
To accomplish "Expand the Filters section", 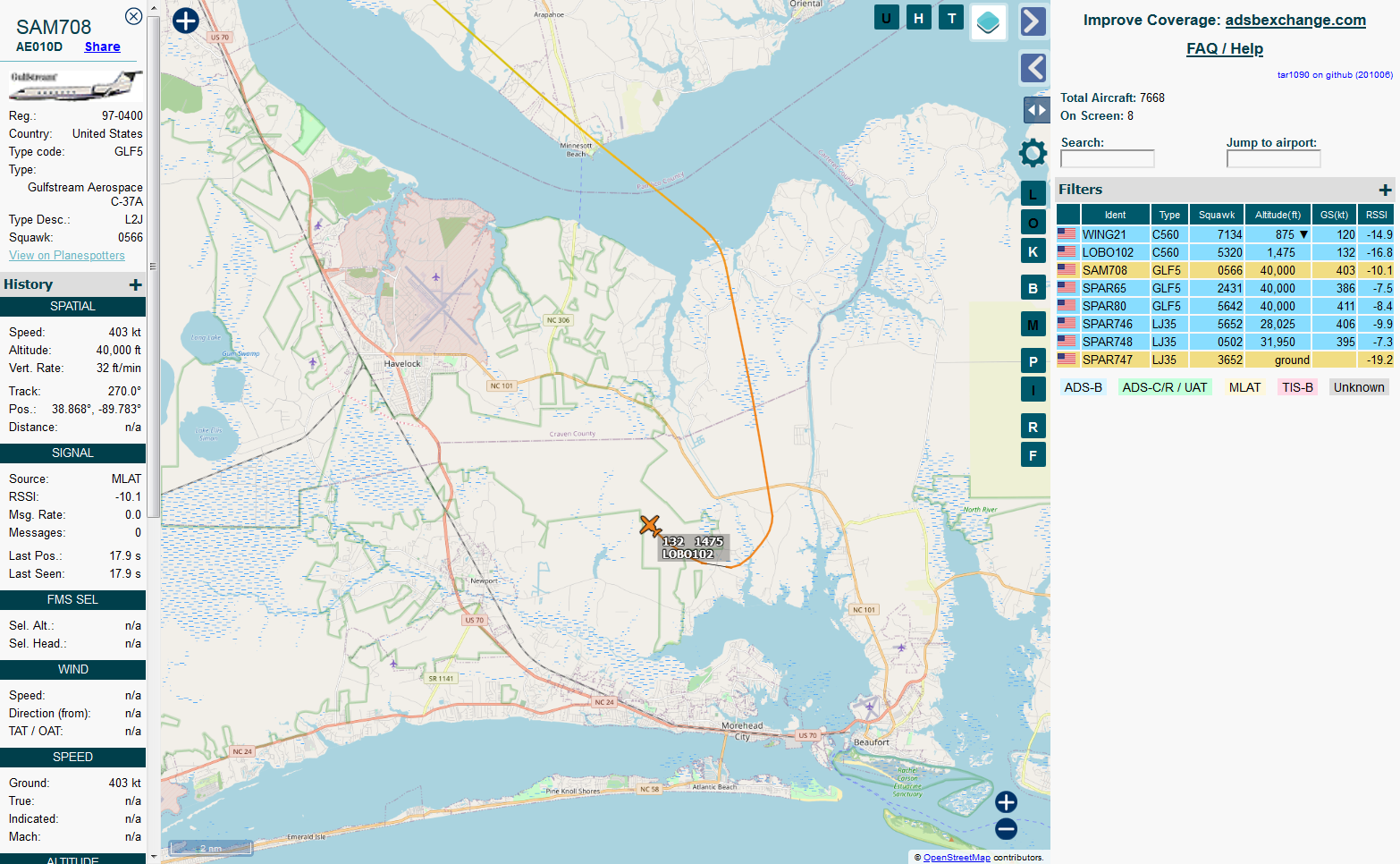I will click(x=1385, y=190).
